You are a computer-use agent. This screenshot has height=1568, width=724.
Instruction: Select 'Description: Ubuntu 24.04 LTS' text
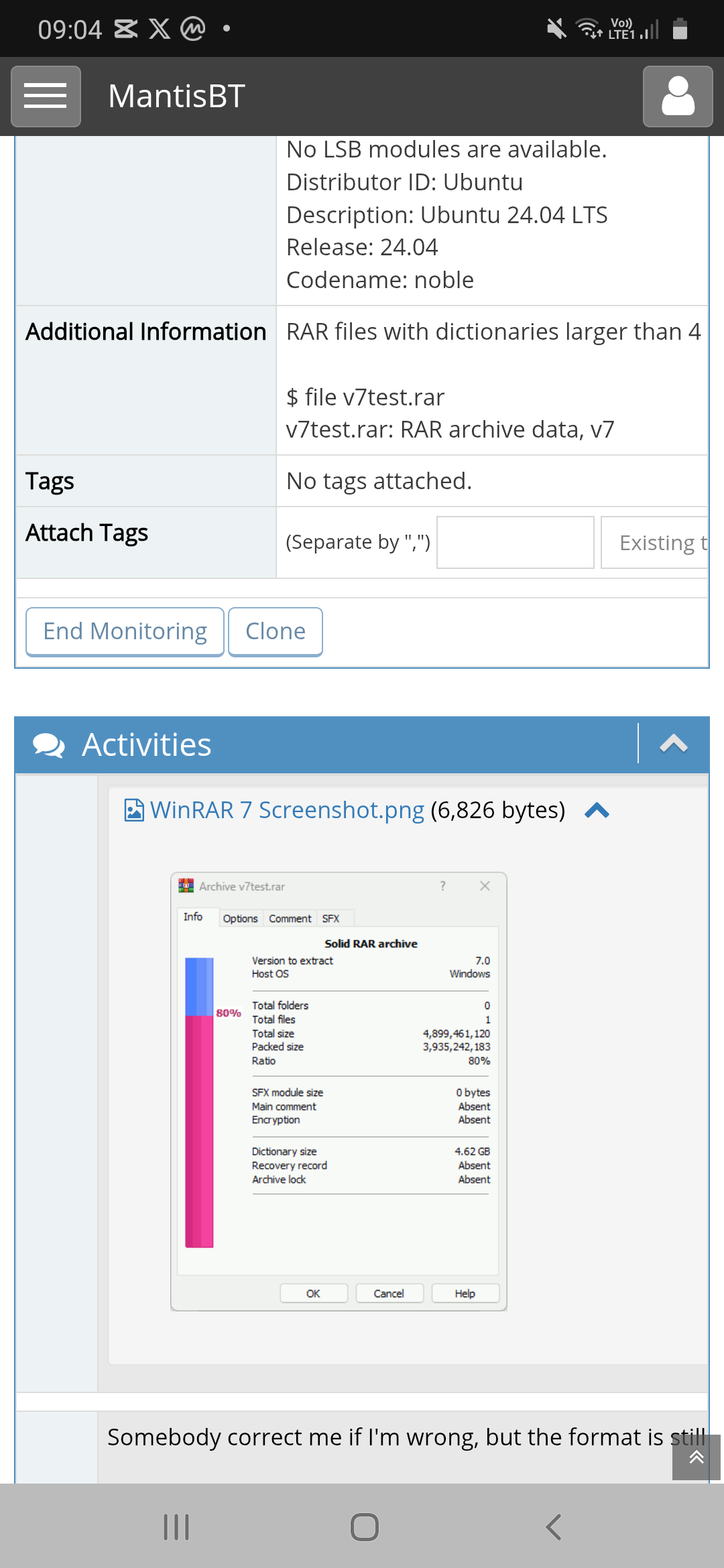[x=447, y=215]
